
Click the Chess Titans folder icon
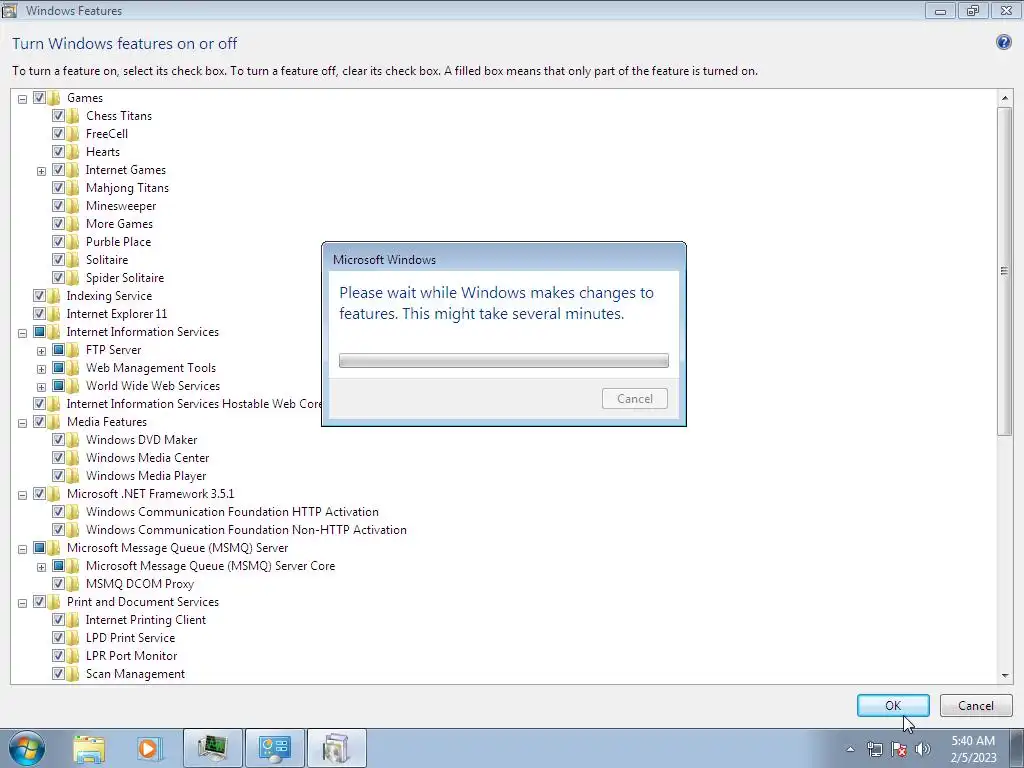[73, 116]
